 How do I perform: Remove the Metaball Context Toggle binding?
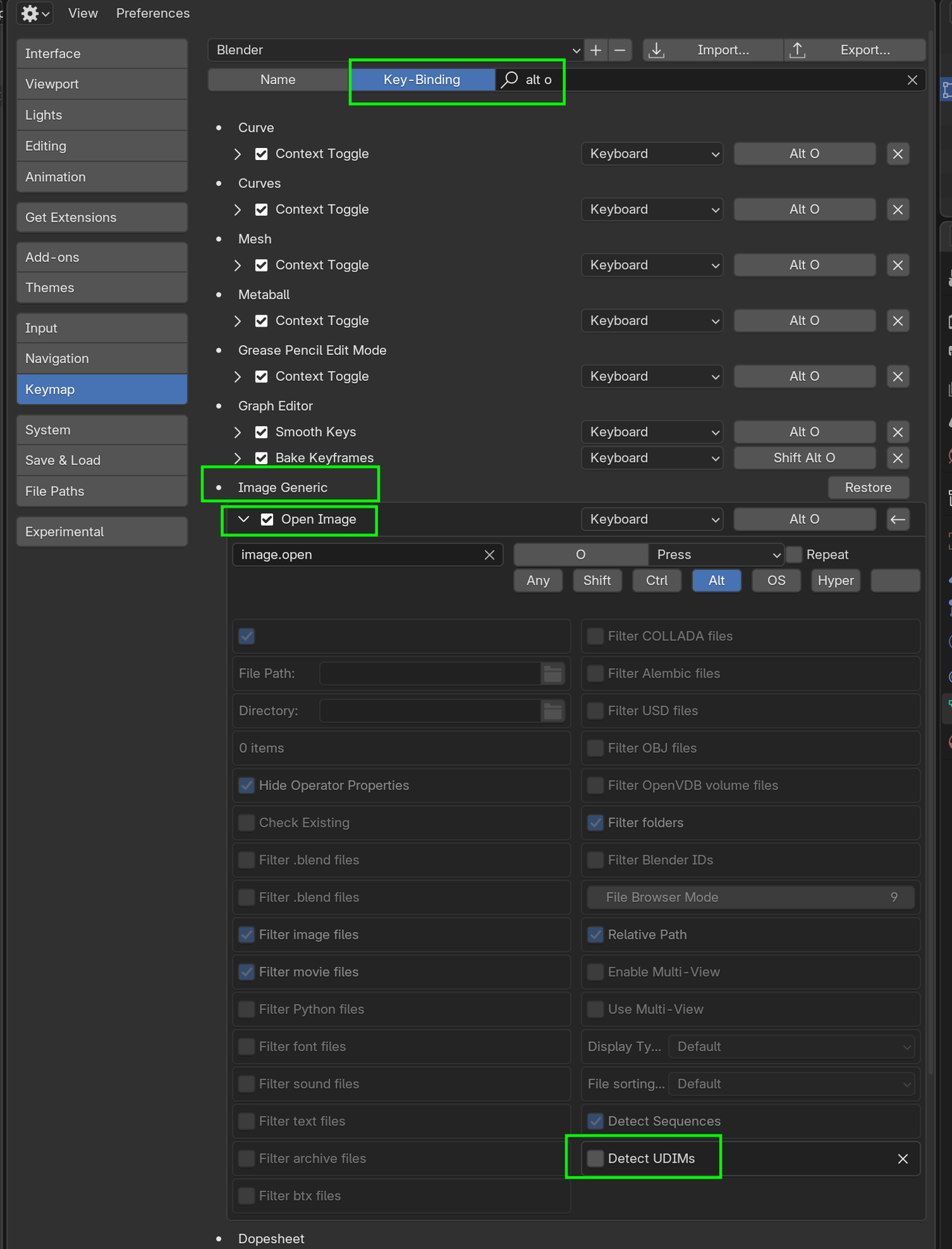[898, 321]
